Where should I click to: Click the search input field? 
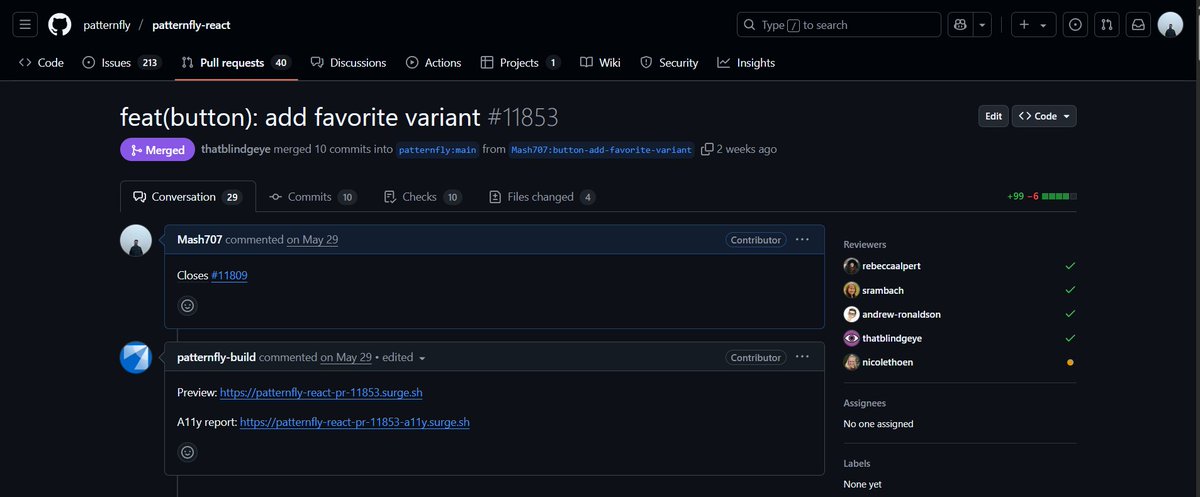(x=839, y=25)
